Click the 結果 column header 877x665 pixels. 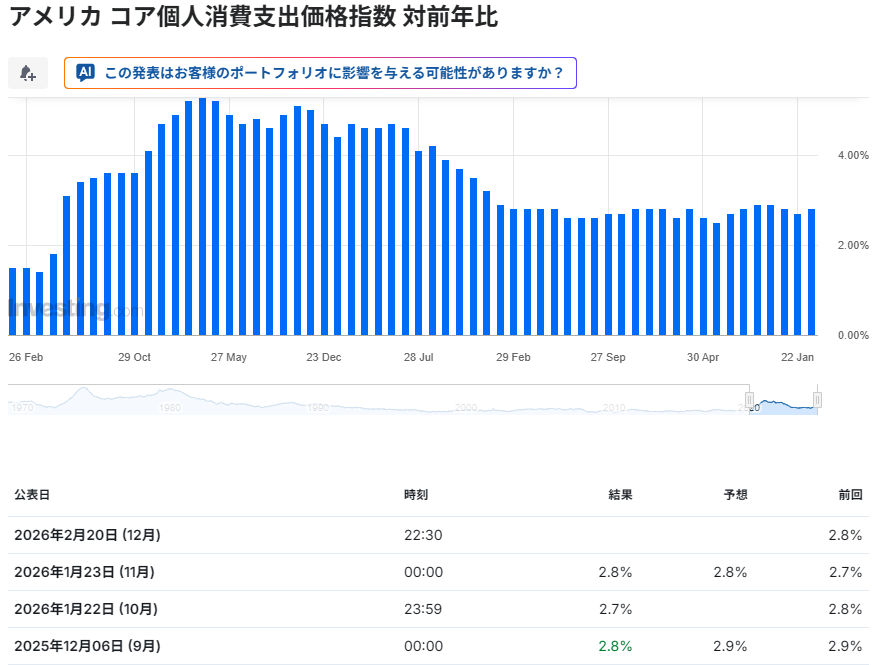click(x=620, y=494)
